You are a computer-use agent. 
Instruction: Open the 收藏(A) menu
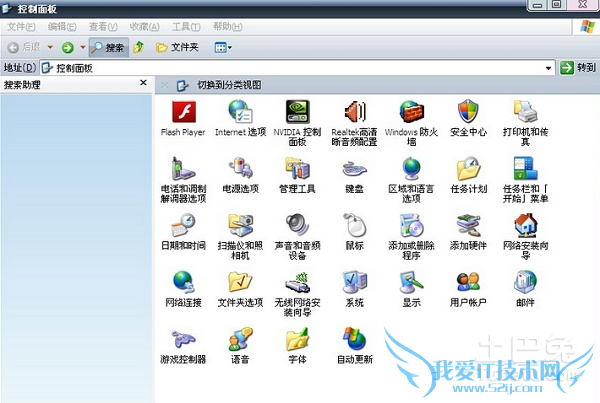click(145, 27)
